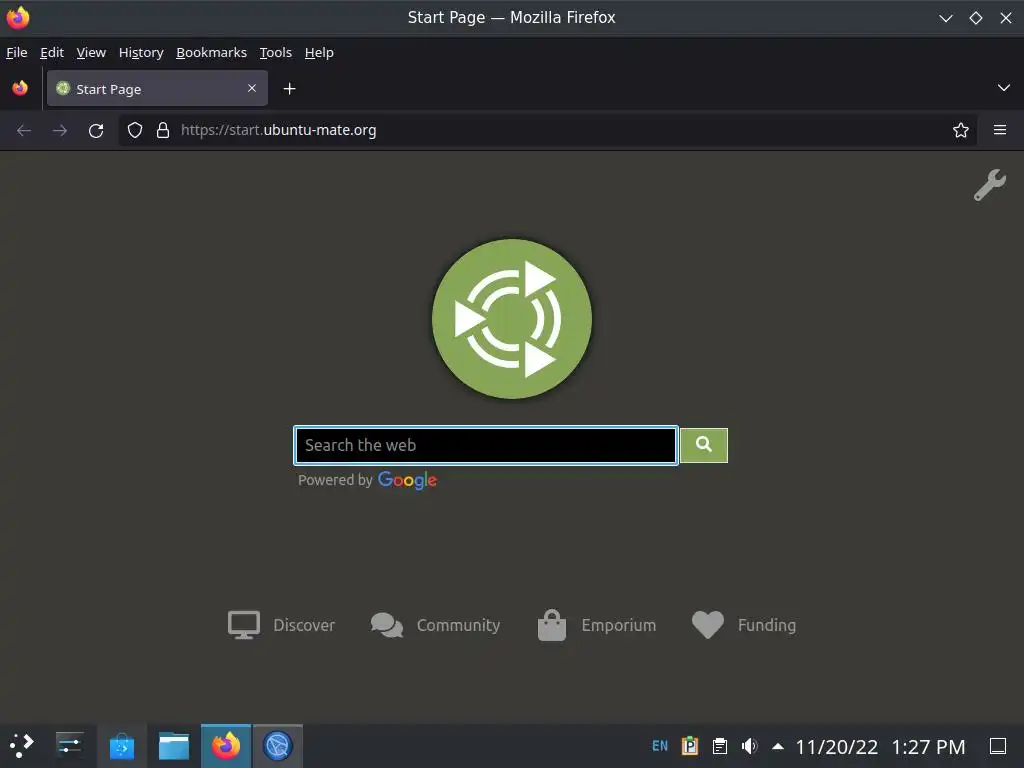Viewport: 1024px width, 768px height.
Task: Click the Firefox icon in title bar
Action: 18,18
